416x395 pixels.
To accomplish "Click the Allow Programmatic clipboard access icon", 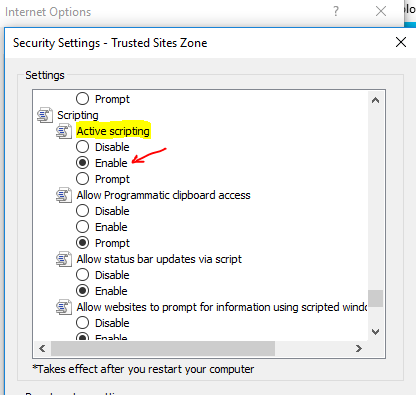I will pyautogui.click(x=64, y=195).
